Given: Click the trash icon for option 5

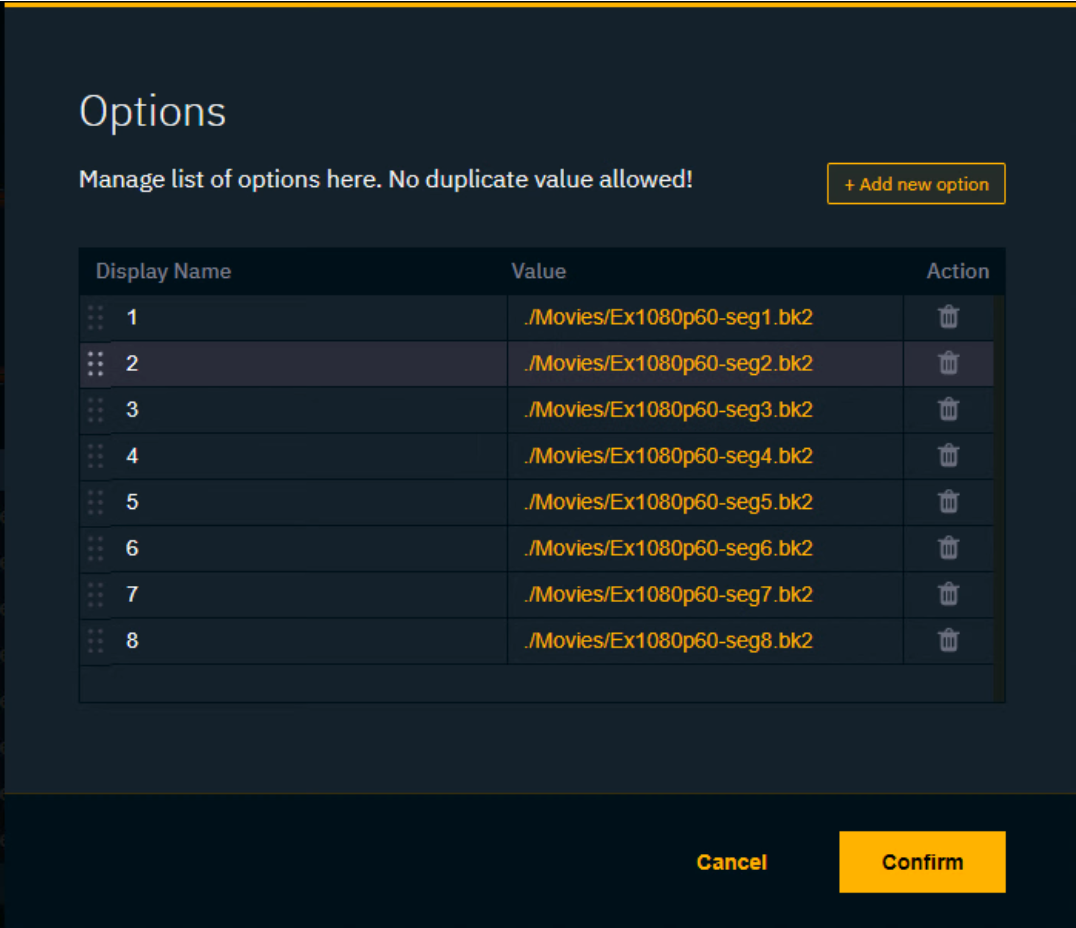Looking at the screenshot, I should pyautogui.click(x=948, y=502).
